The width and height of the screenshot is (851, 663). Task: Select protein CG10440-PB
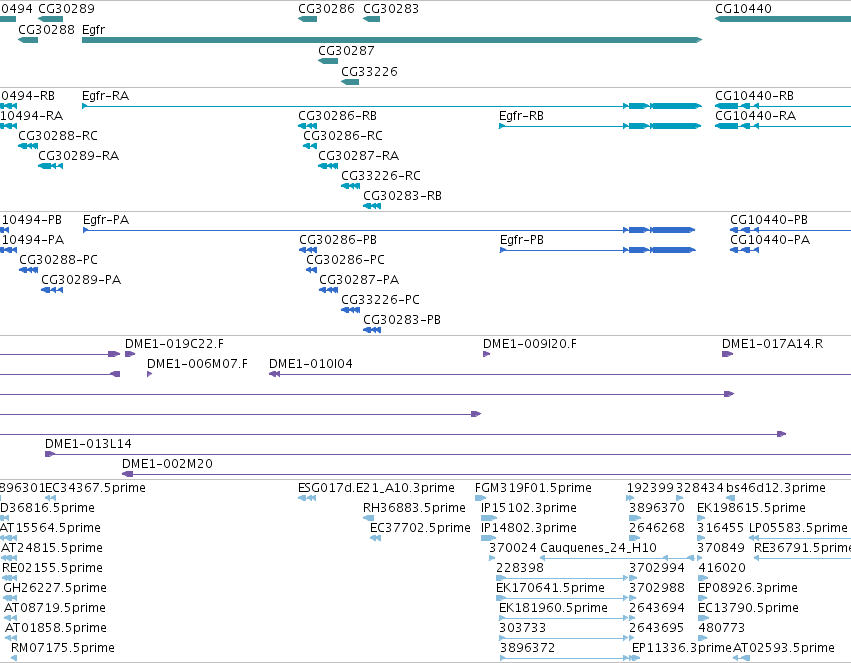click(x=769, y=220)
